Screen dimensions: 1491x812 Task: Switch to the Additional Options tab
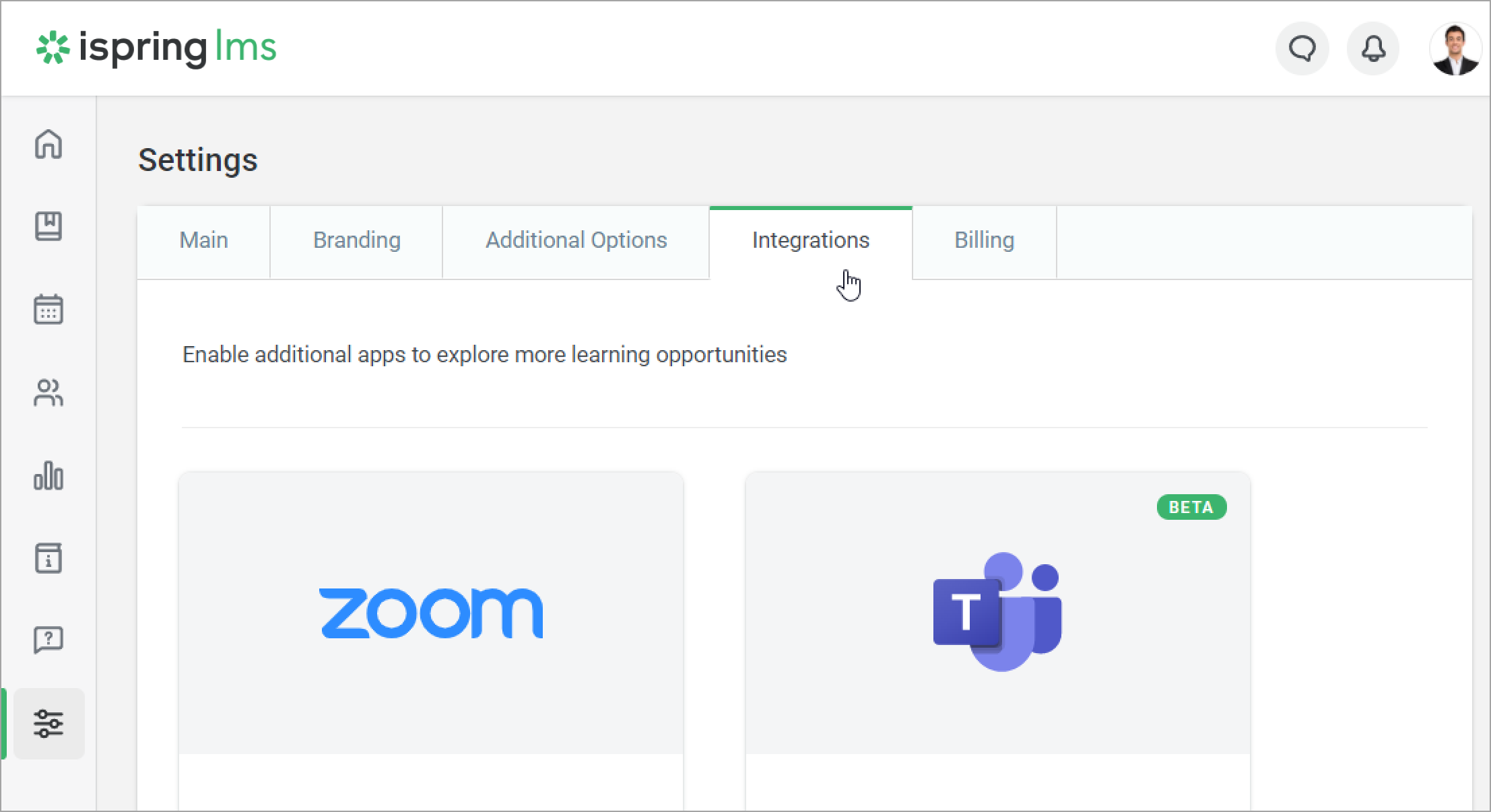[576, 240]
